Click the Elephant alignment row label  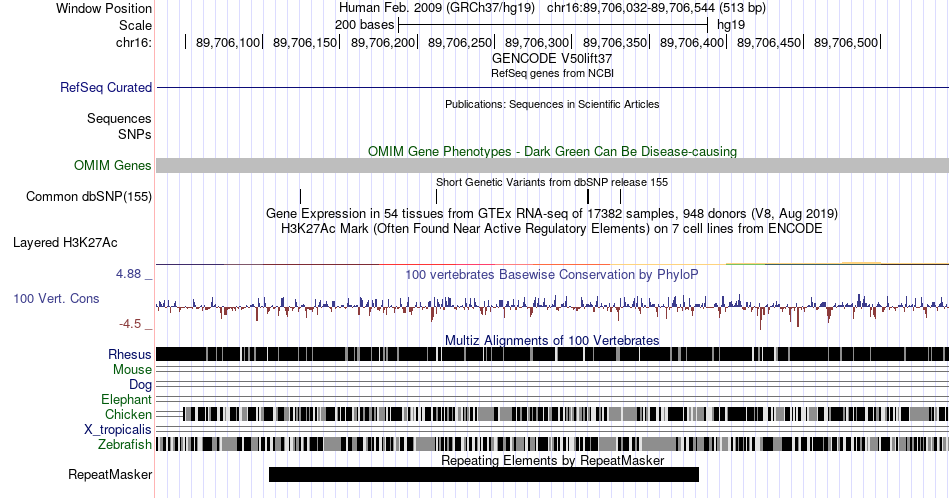pyautogui.click(x=127, y=399)
